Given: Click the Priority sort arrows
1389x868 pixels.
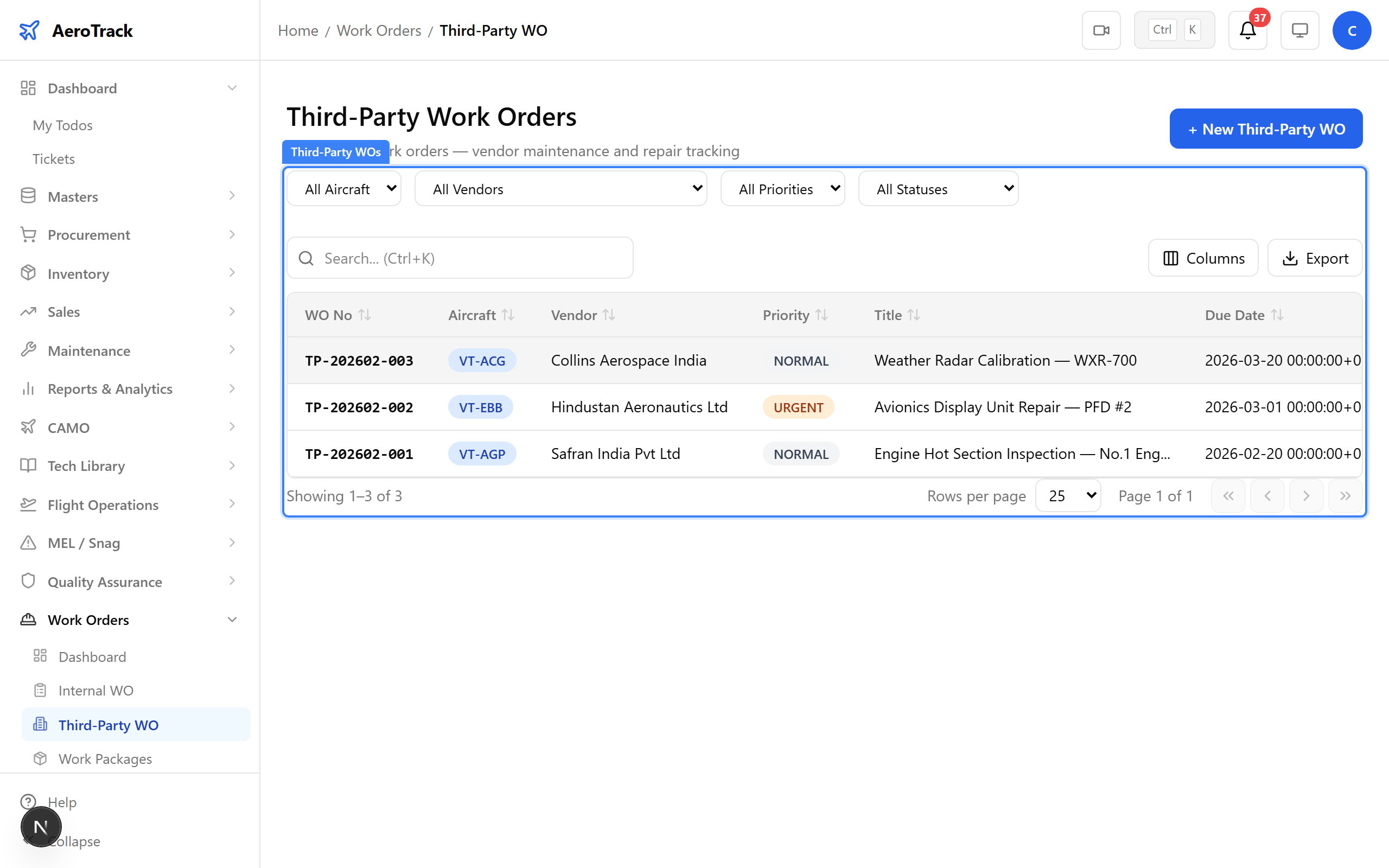Looking at the screenshot, I should pyautogui.click(x=821, y=315).
